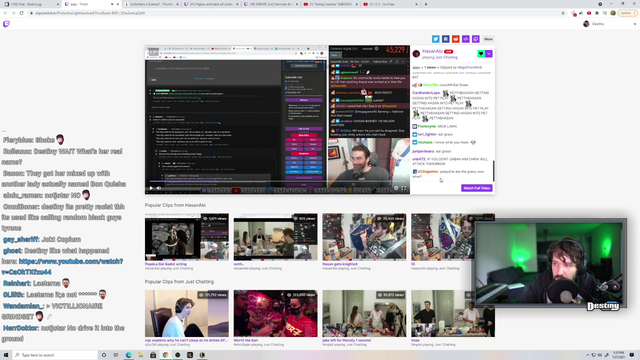640x360 pixels.
Task: Open Google Chrome from the taskbar
Action: pos(165,355)
